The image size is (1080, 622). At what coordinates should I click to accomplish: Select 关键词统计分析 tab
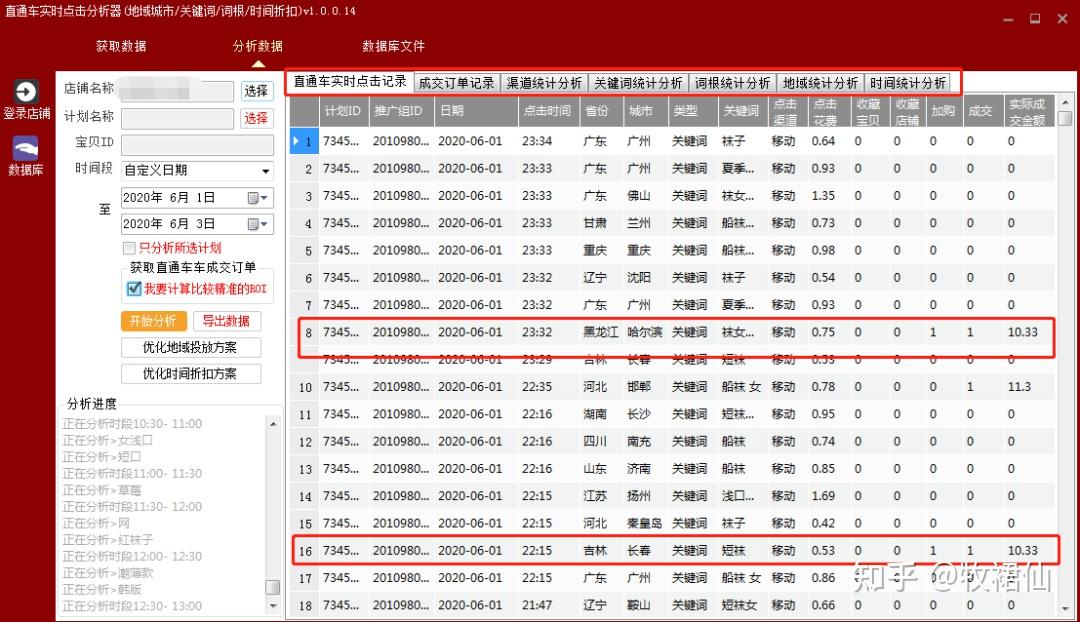(x=638, y=83)
